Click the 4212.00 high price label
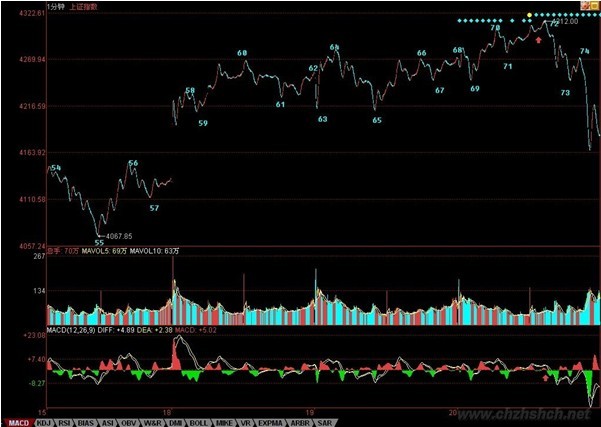The height and width of the screenshot is (427, 601). tap(565, 21)
